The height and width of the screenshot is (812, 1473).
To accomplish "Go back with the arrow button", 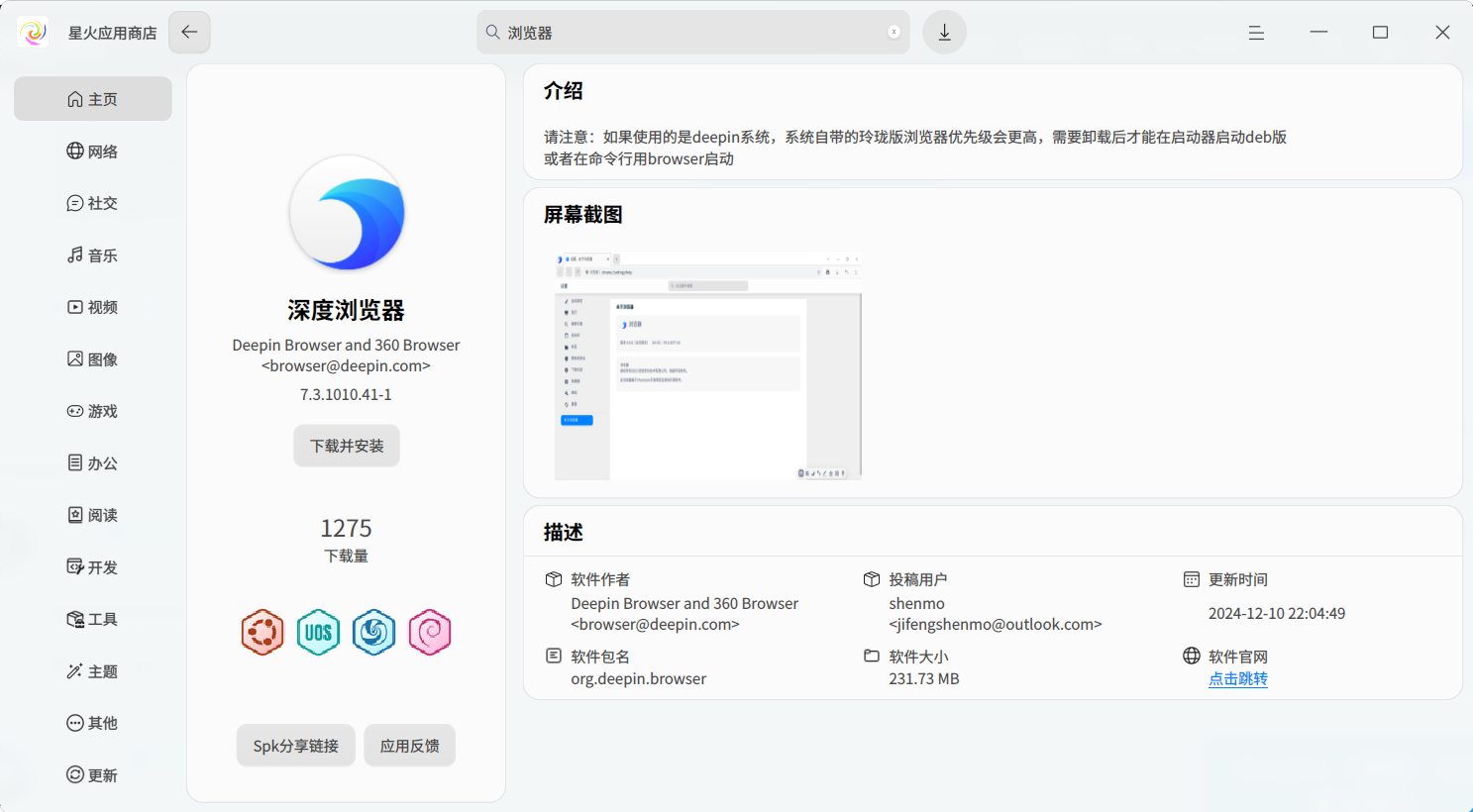I will (x=189, y=32).
